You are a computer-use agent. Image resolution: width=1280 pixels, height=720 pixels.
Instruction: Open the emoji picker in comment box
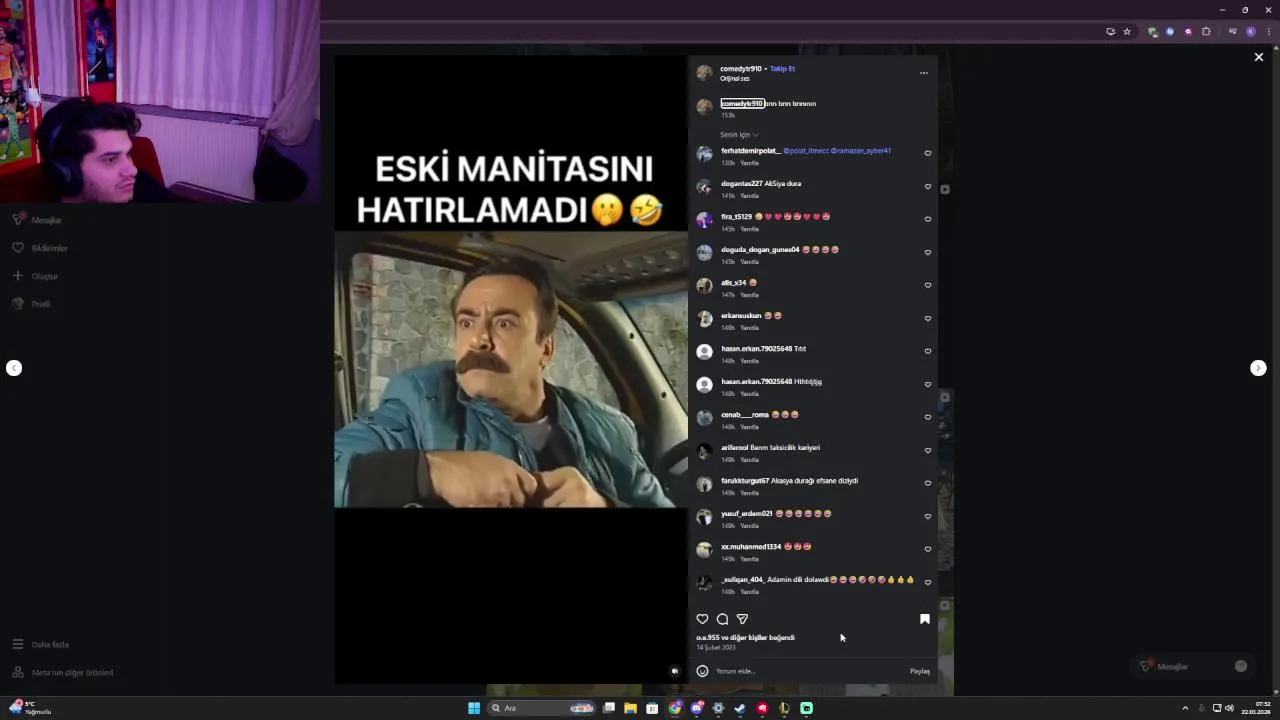pyautogui.click(x=702, y=671)
